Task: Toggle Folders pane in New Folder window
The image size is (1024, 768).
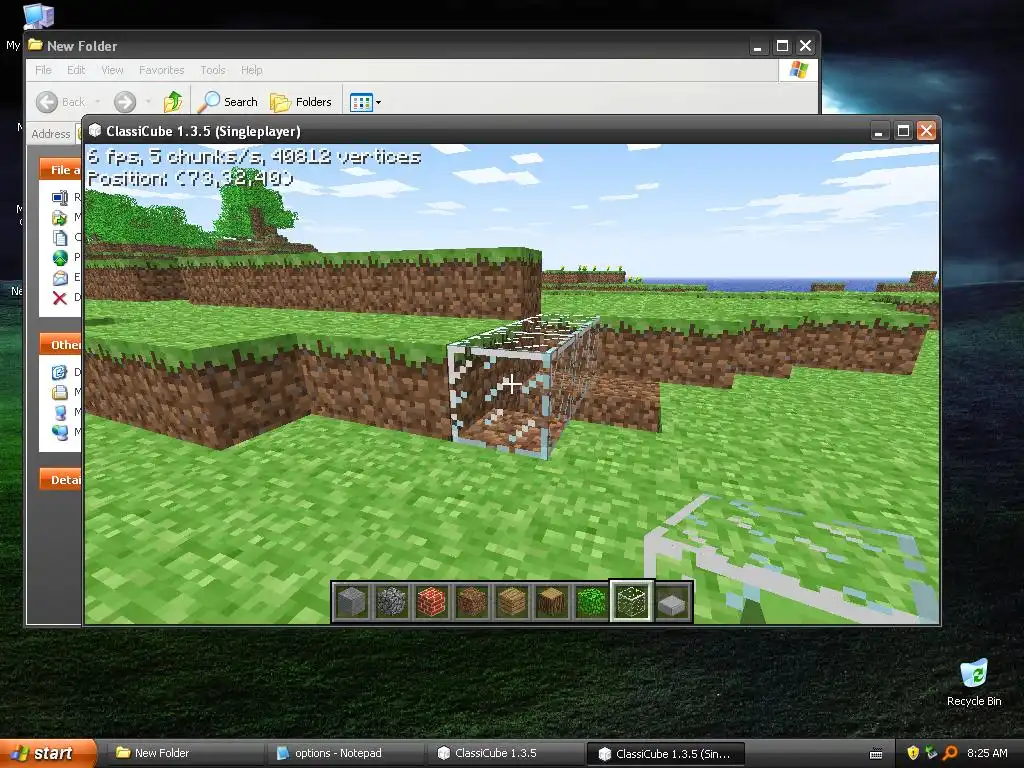Action: point(301,102)
